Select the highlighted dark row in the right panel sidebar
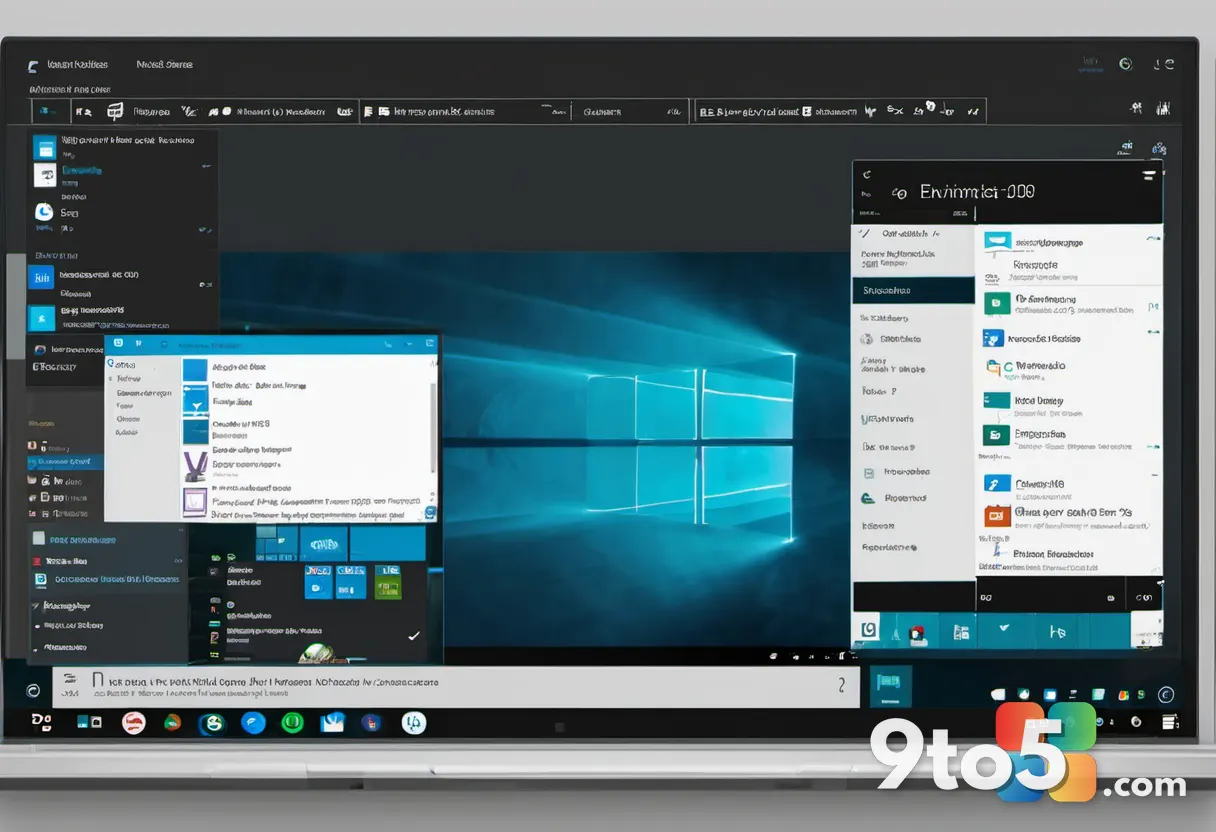 913,290
